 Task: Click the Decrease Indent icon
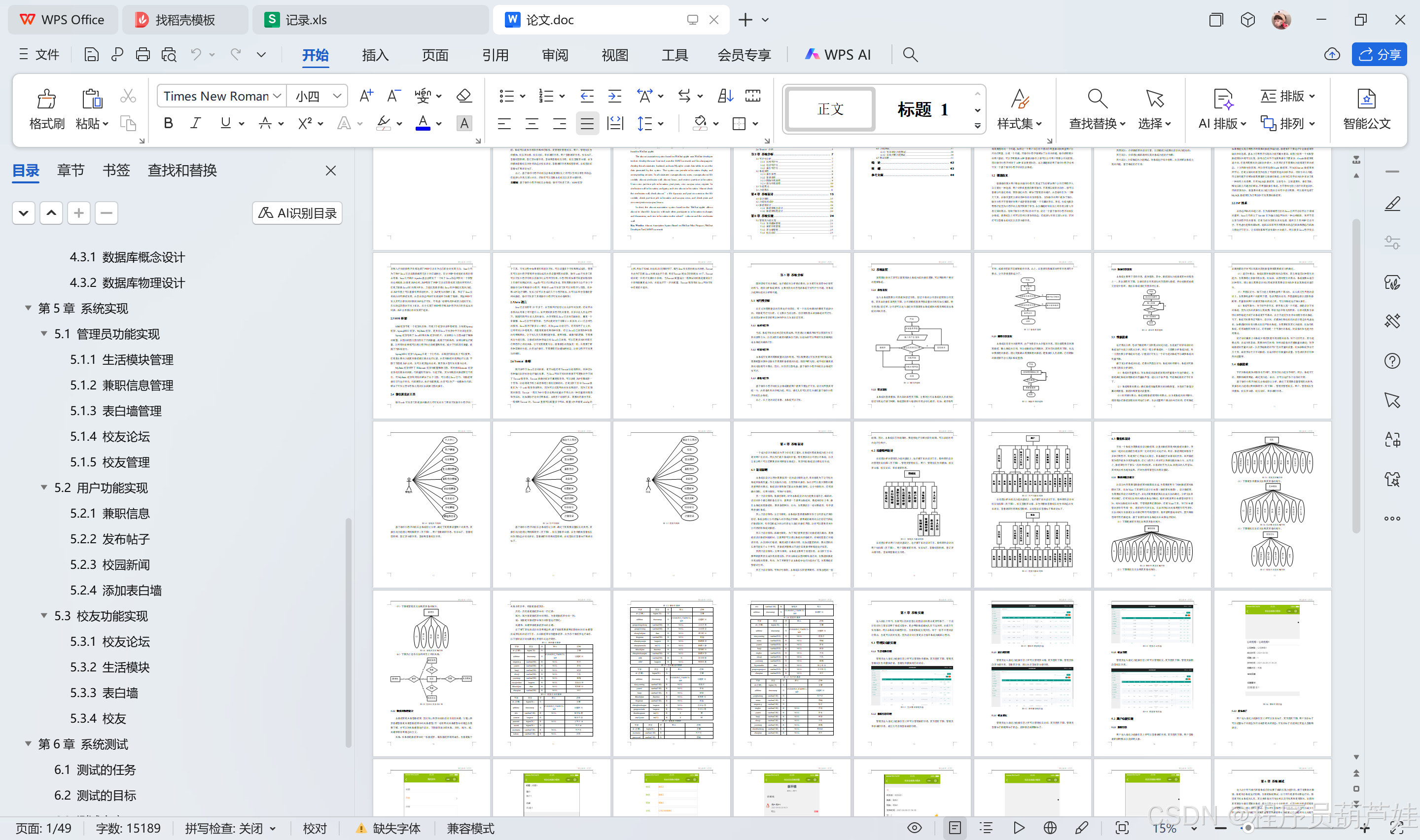coord(587,96)
